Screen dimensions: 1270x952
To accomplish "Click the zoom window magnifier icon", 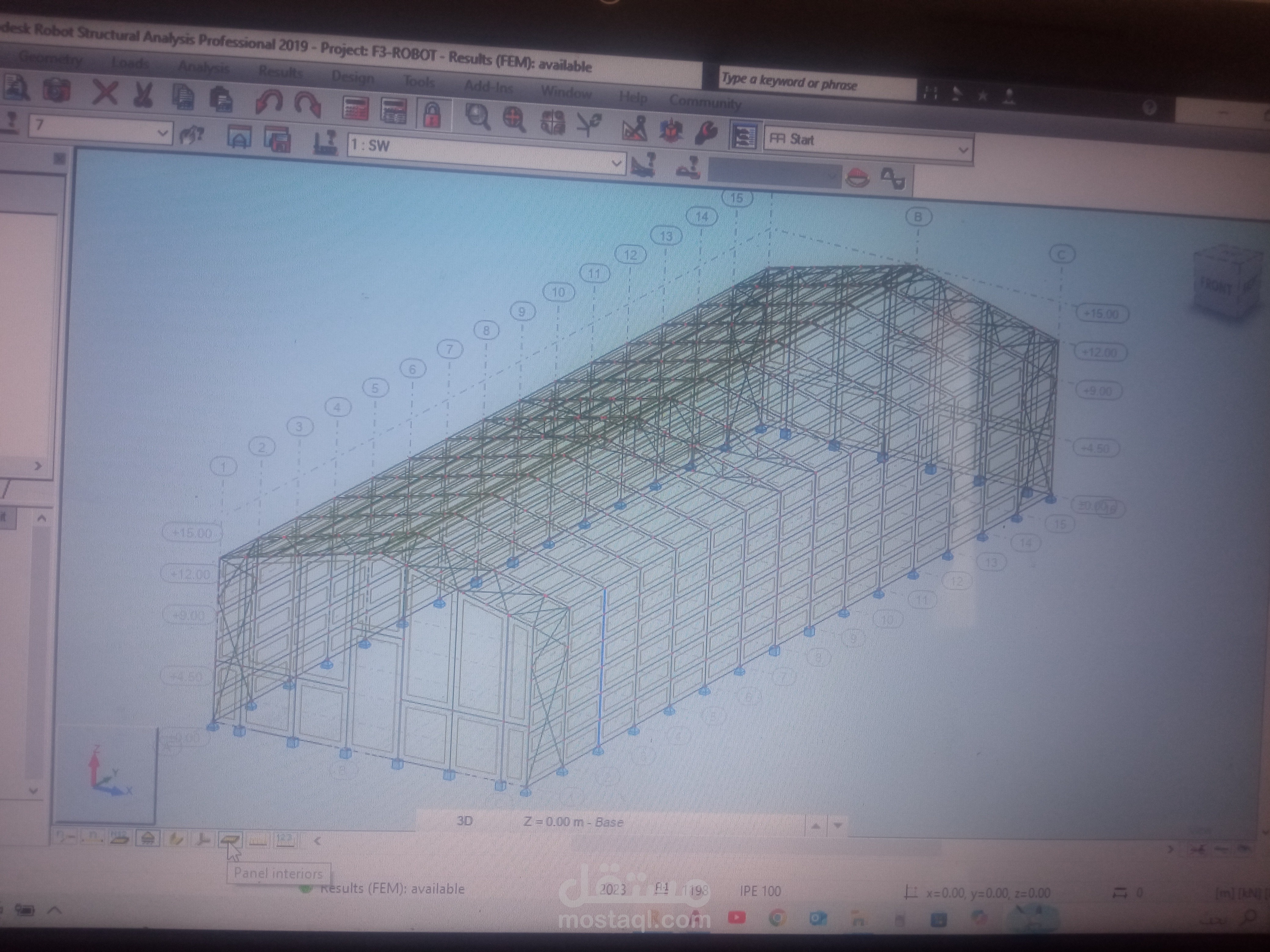I will (477, 117).
